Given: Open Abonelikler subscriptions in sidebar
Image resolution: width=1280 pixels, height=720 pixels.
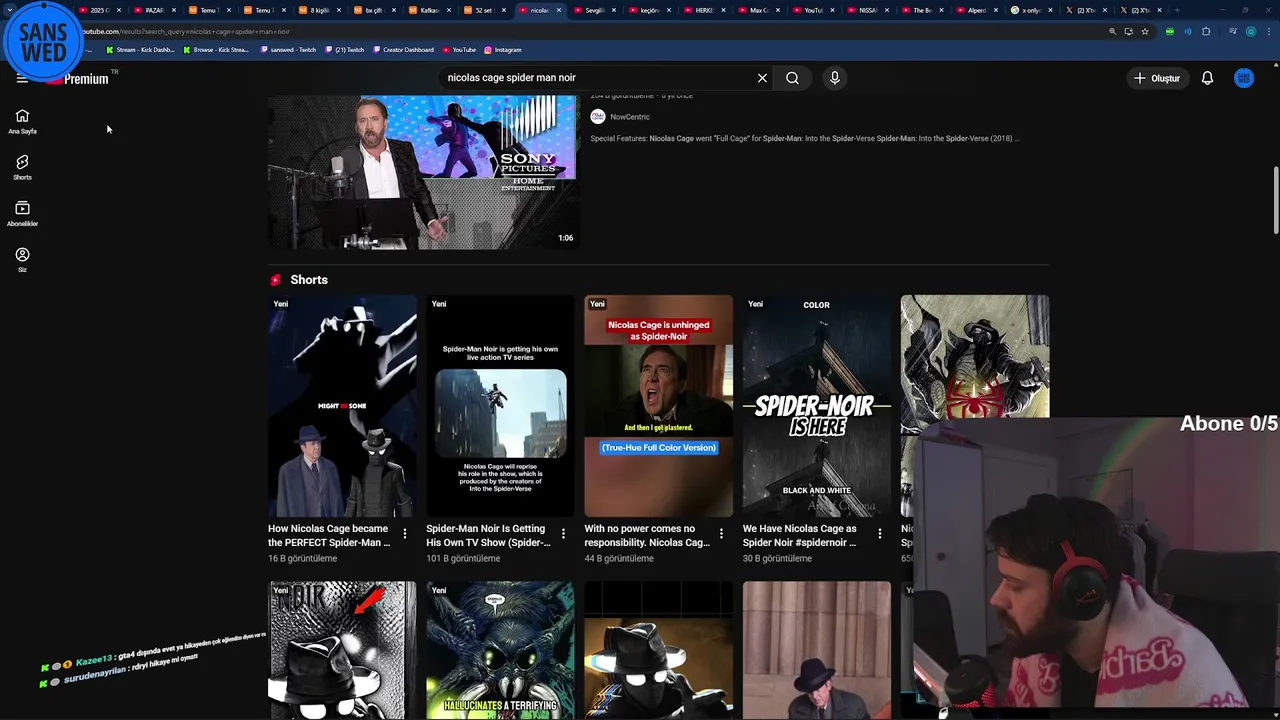Looking at the screenshot, I should click(22, 214).
